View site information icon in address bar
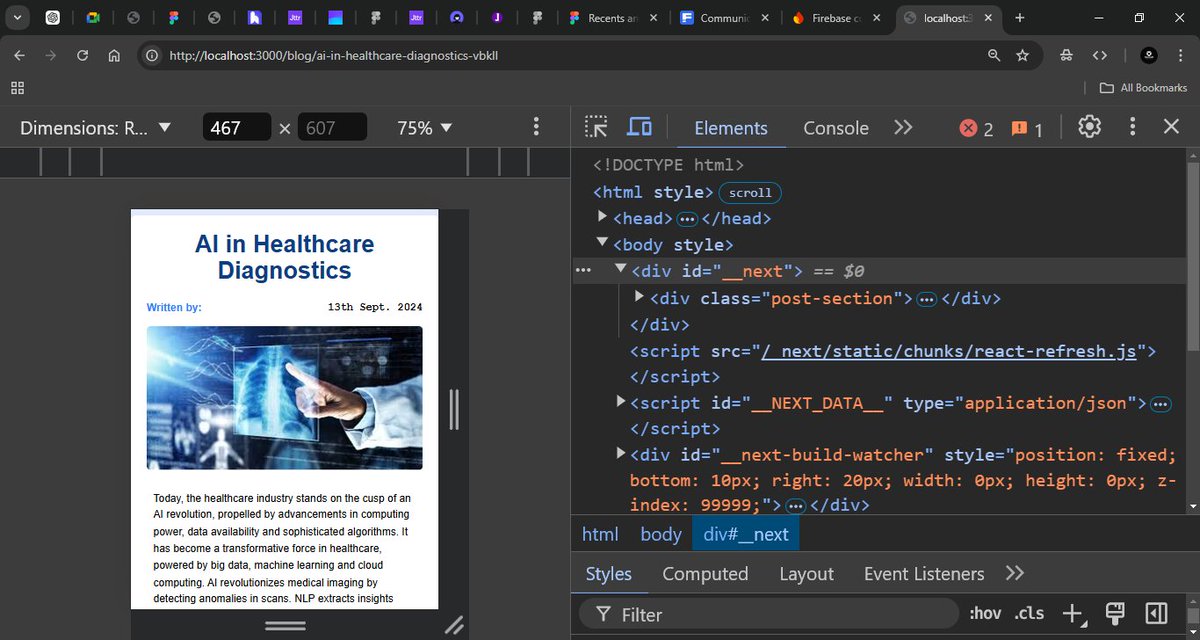 click(153, 56)
